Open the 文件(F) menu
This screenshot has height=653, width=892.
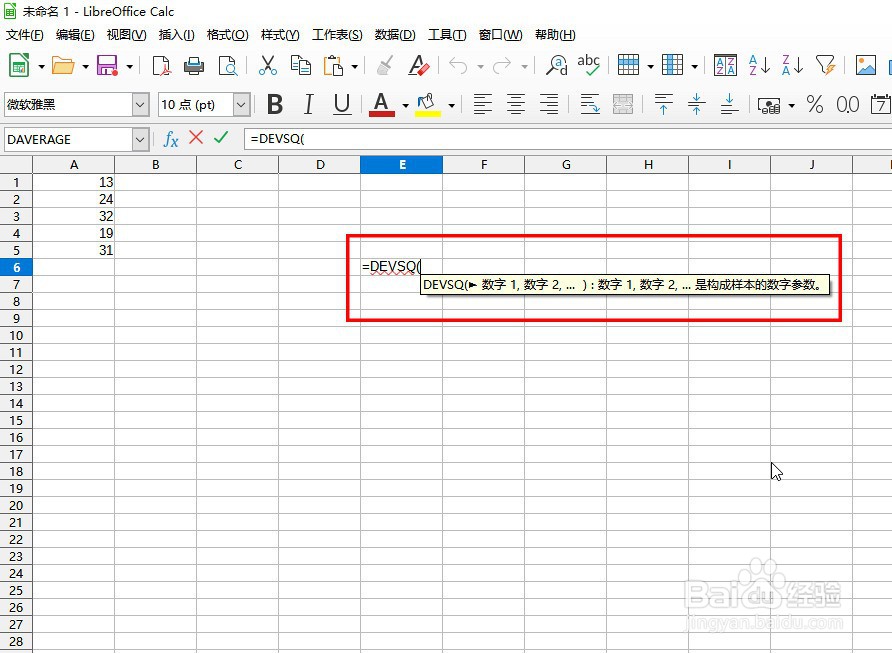click(x=24, y=35)
